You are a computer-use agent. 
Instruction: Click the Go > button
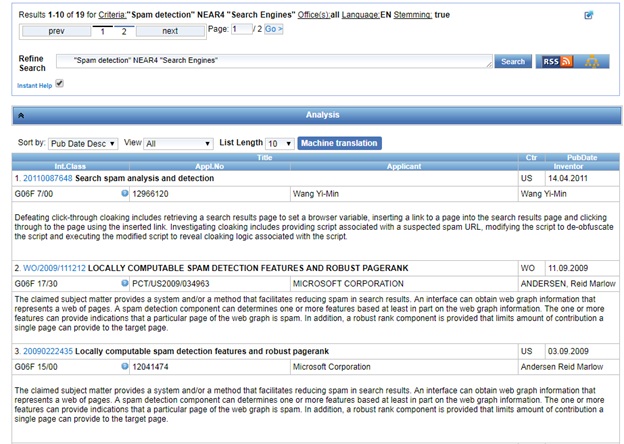[x=273, y=29]
